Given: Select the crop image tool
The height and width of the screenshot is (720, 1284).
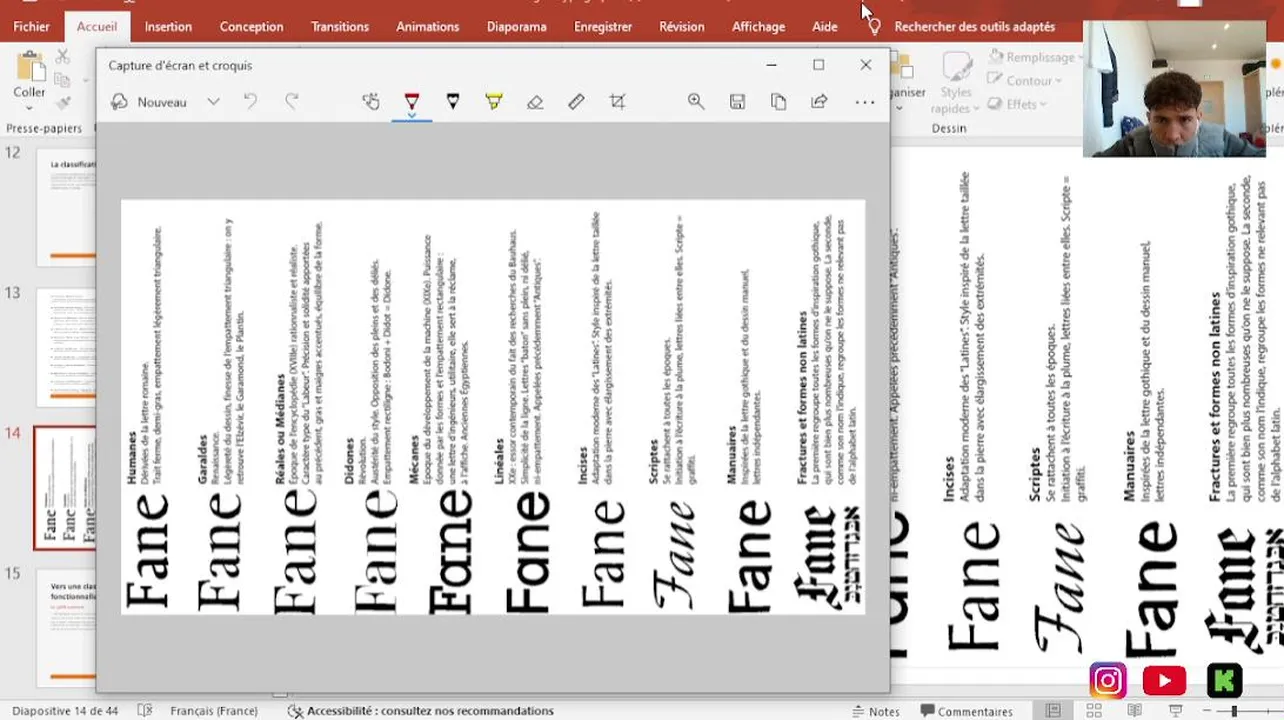Looking at the screenshot, I should click(x=617, y=101).
